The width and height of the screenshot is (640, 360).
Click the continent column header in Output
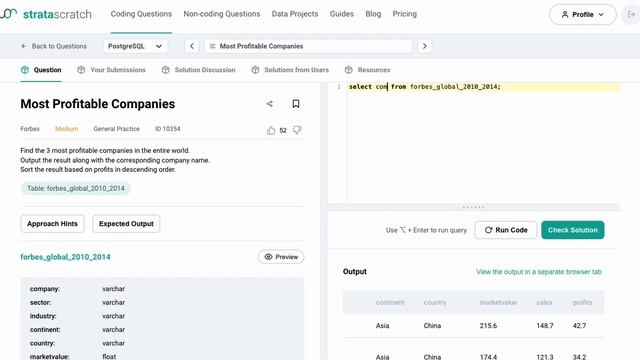click(x=390, y=302)
